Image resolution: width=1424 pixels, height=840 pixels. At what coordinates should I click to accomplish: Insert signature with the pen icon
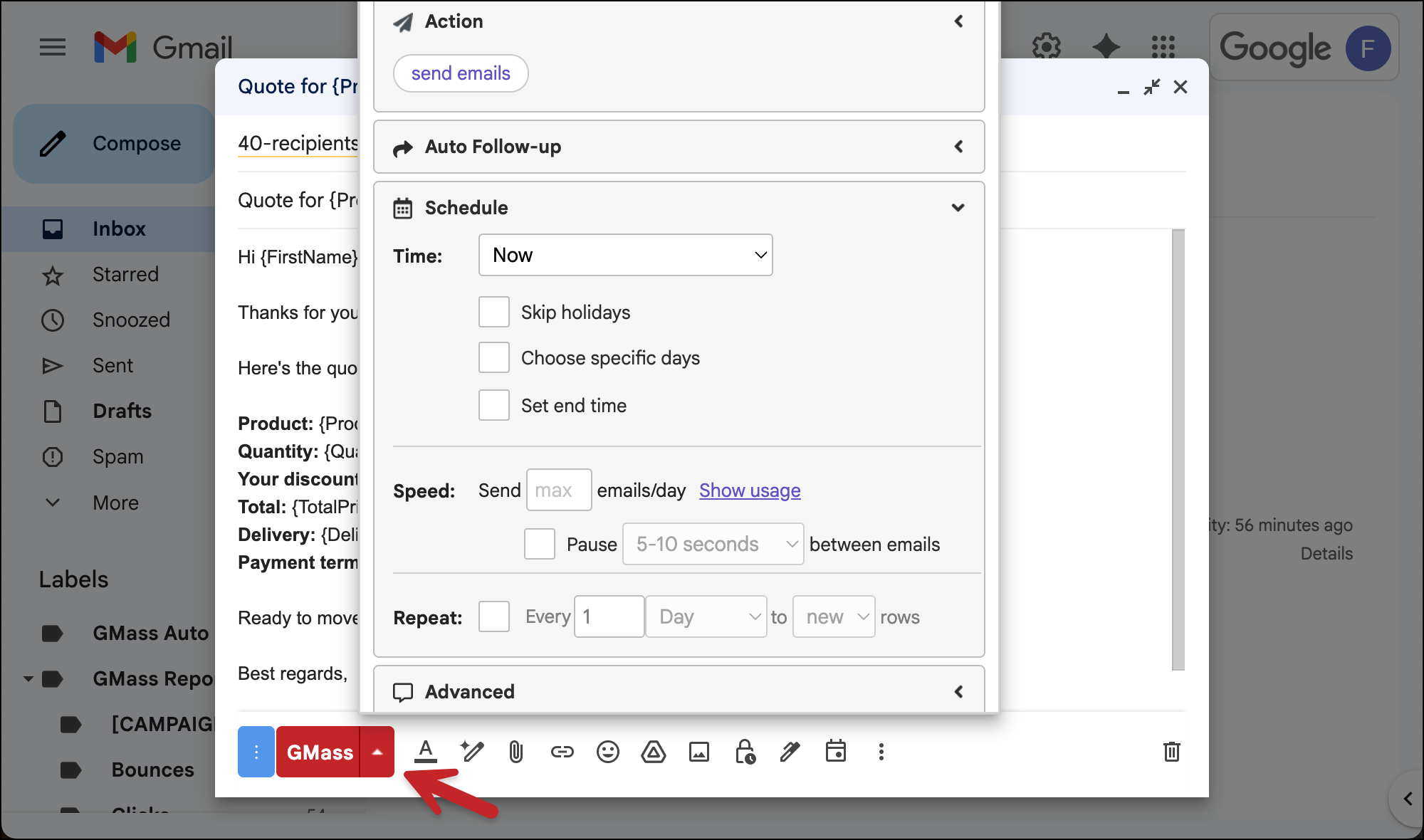790,752
